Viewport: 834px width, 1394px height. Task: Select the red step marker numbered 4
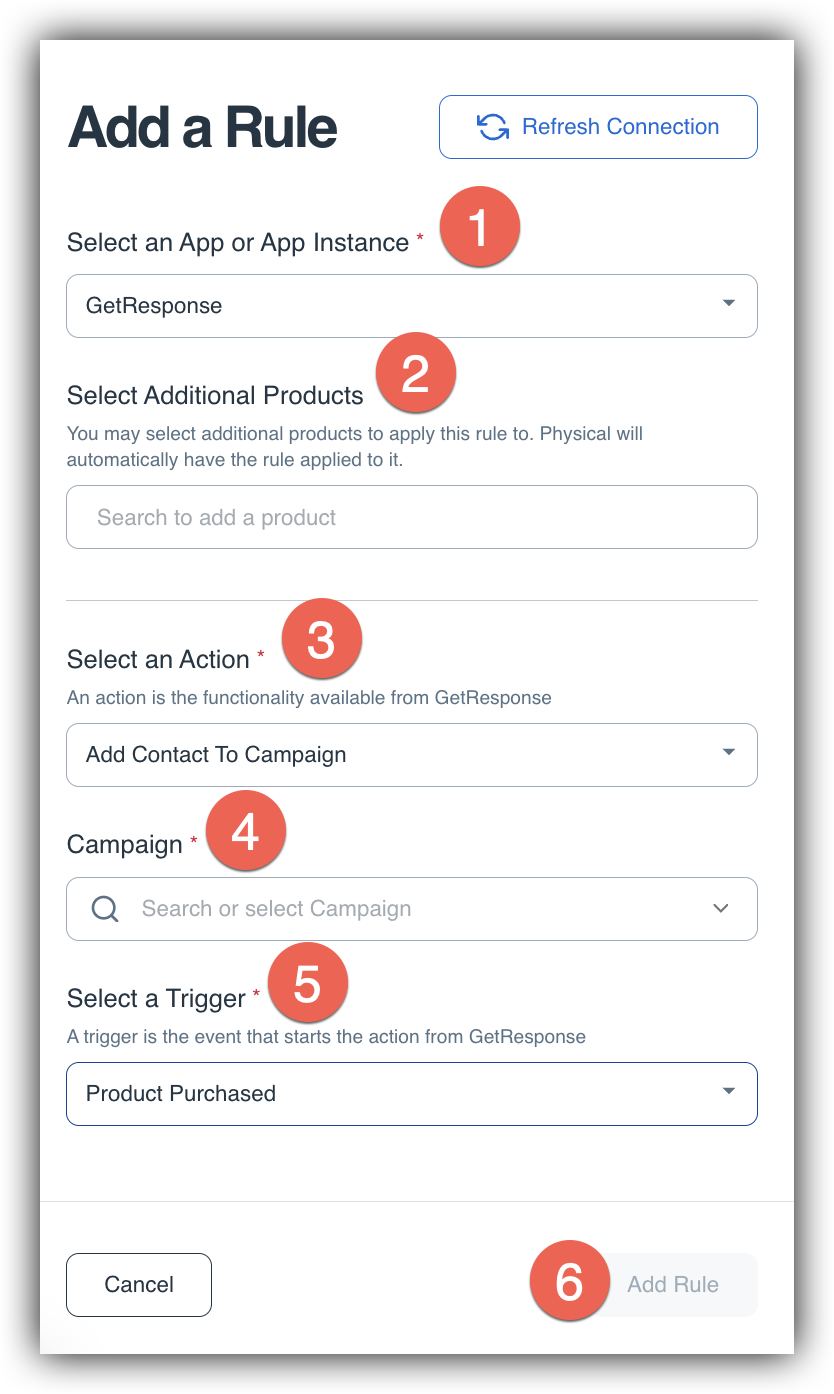pos(245,830)
